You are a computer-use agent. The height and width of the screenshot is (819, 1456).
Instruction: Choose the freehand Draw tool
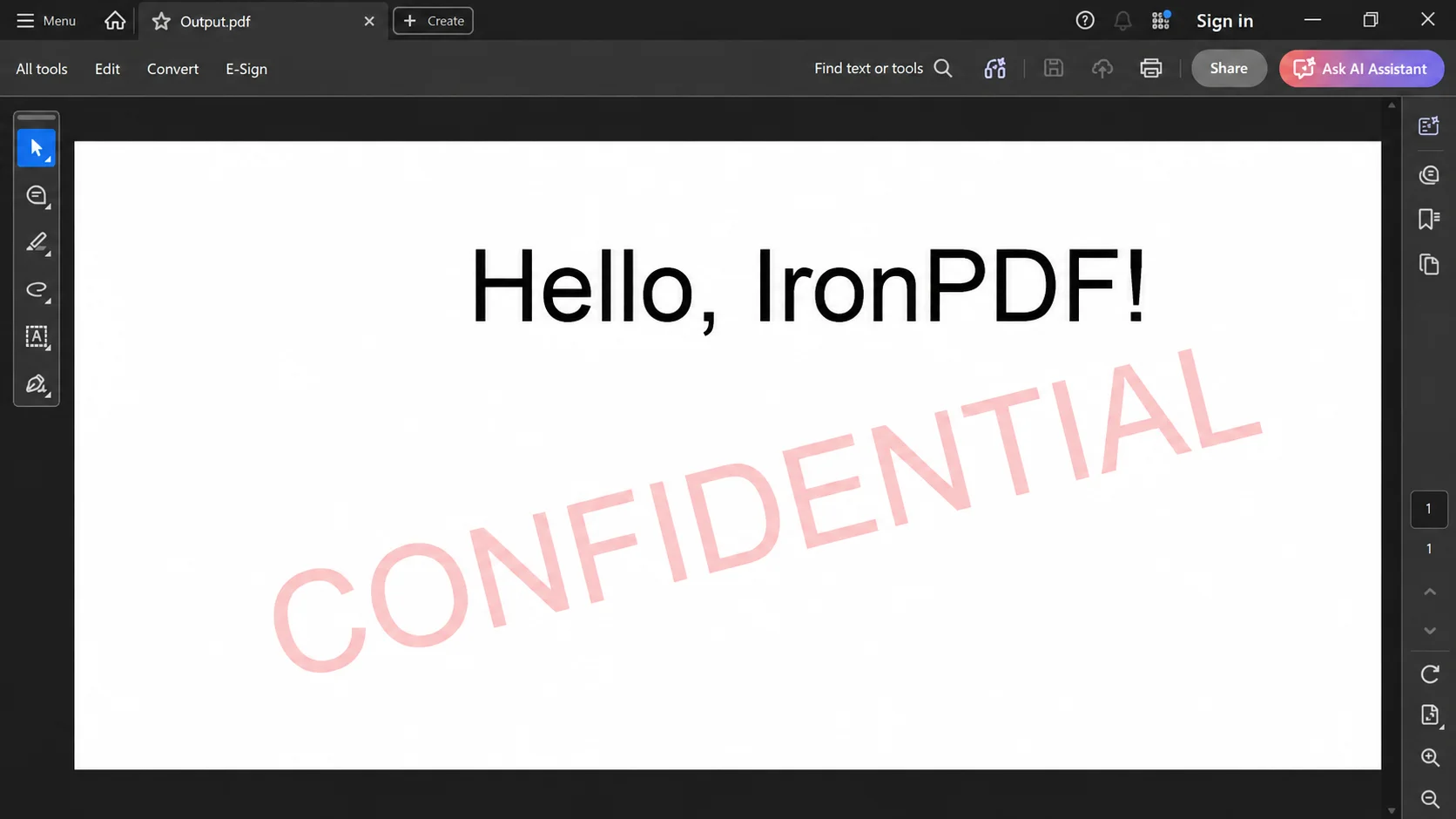coord(37,290)
